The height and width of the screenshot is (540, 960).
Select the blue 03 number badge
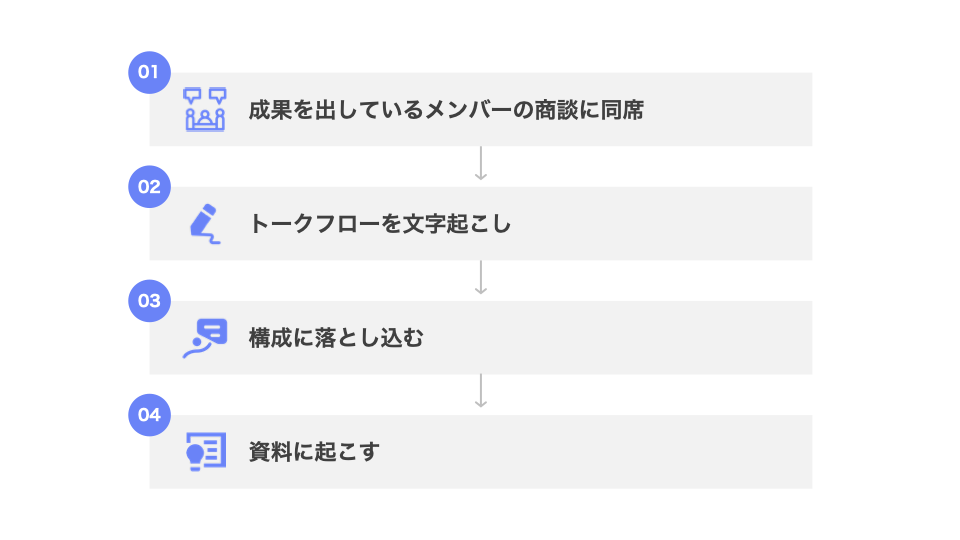tap(150, 300)
